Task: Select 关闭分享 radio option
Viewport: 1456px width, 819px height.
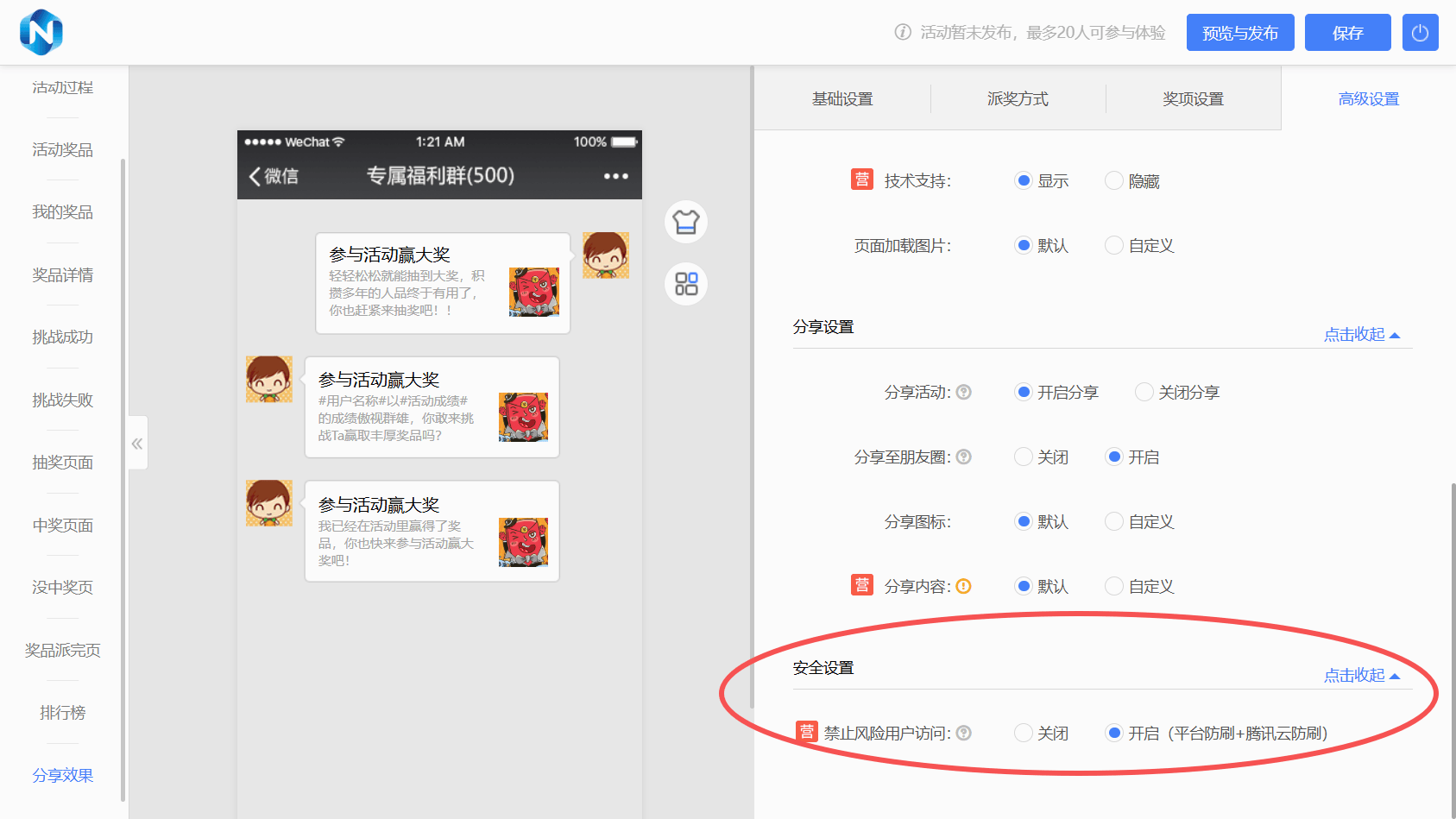Action: (x=1144, y=392)
